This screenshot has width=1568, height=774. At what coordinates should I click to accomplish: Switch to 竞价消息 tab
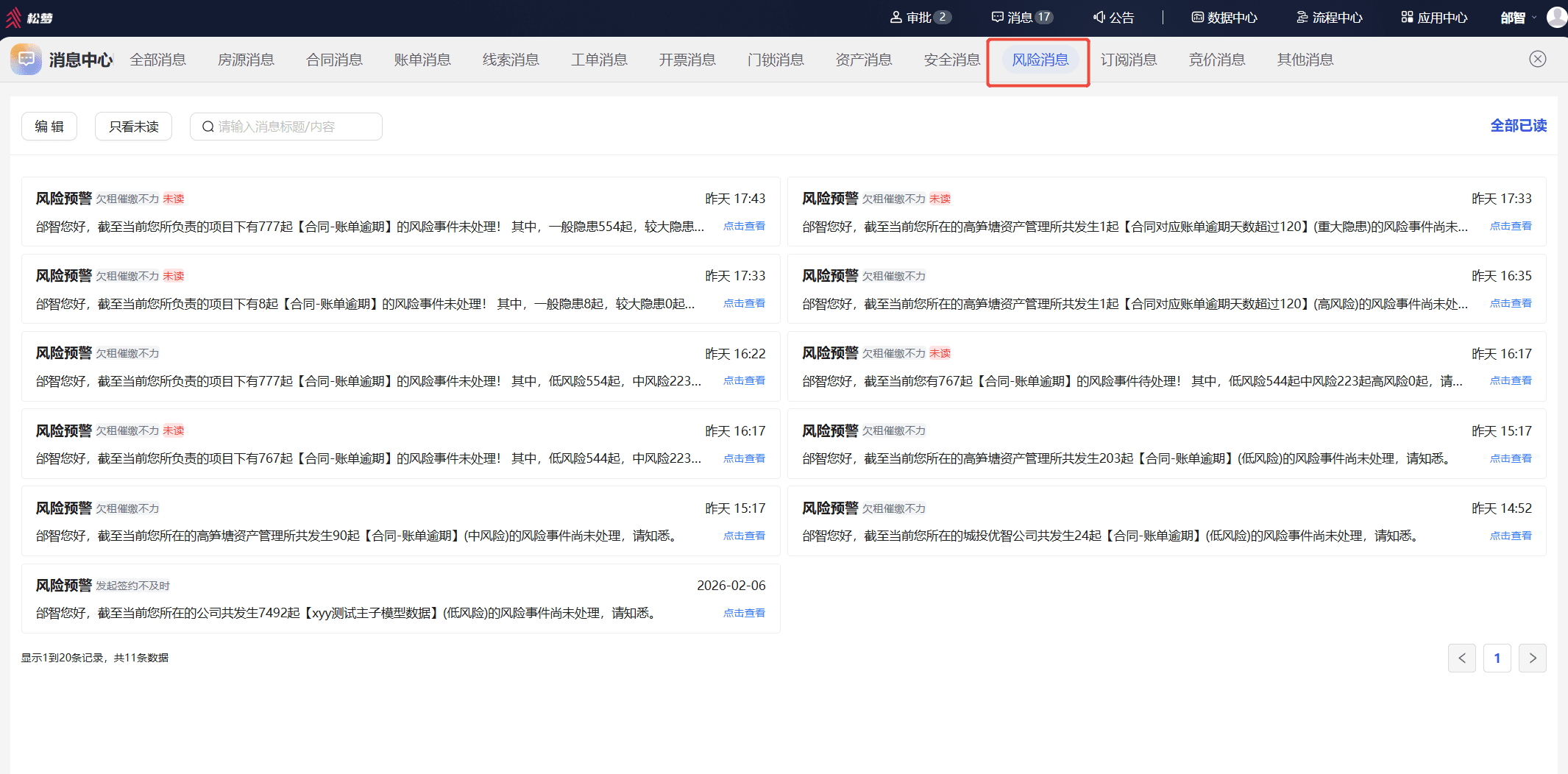(x=1217, y=60)
